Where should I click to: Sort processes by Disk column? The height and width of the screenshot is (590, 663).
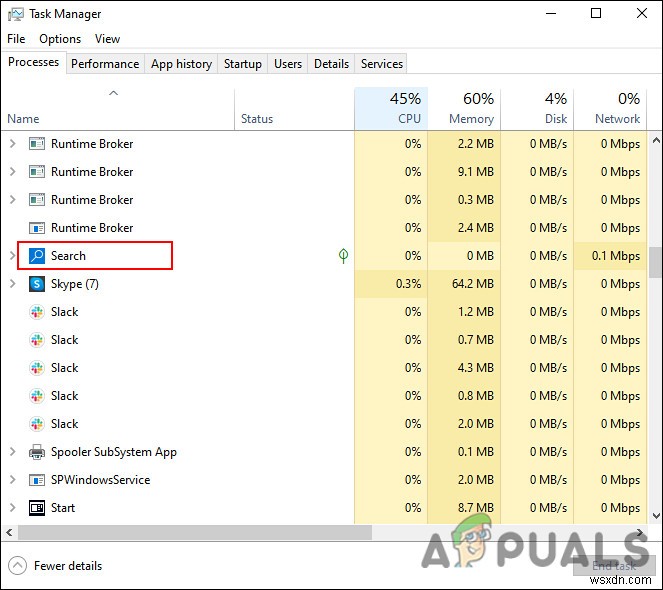click(537, 109)
